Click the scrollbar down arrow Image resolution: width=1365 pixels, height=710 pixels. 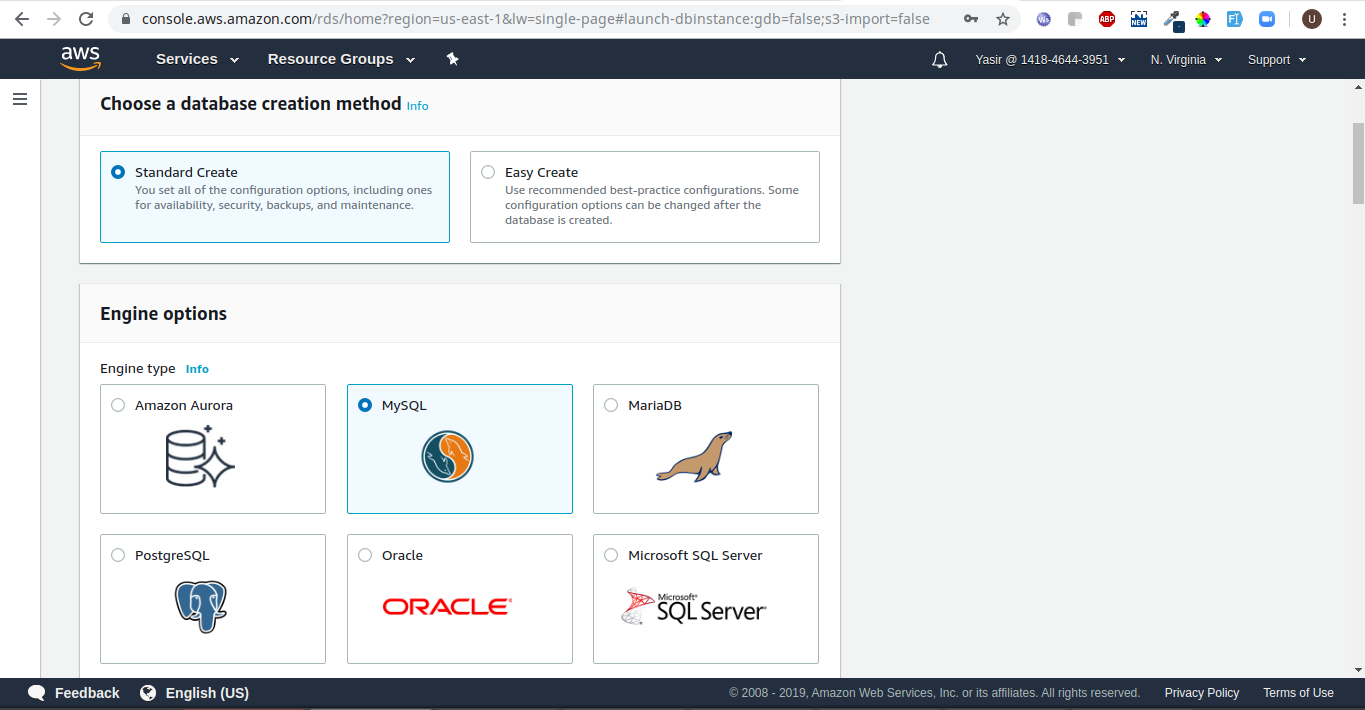tap(1357, 670)
